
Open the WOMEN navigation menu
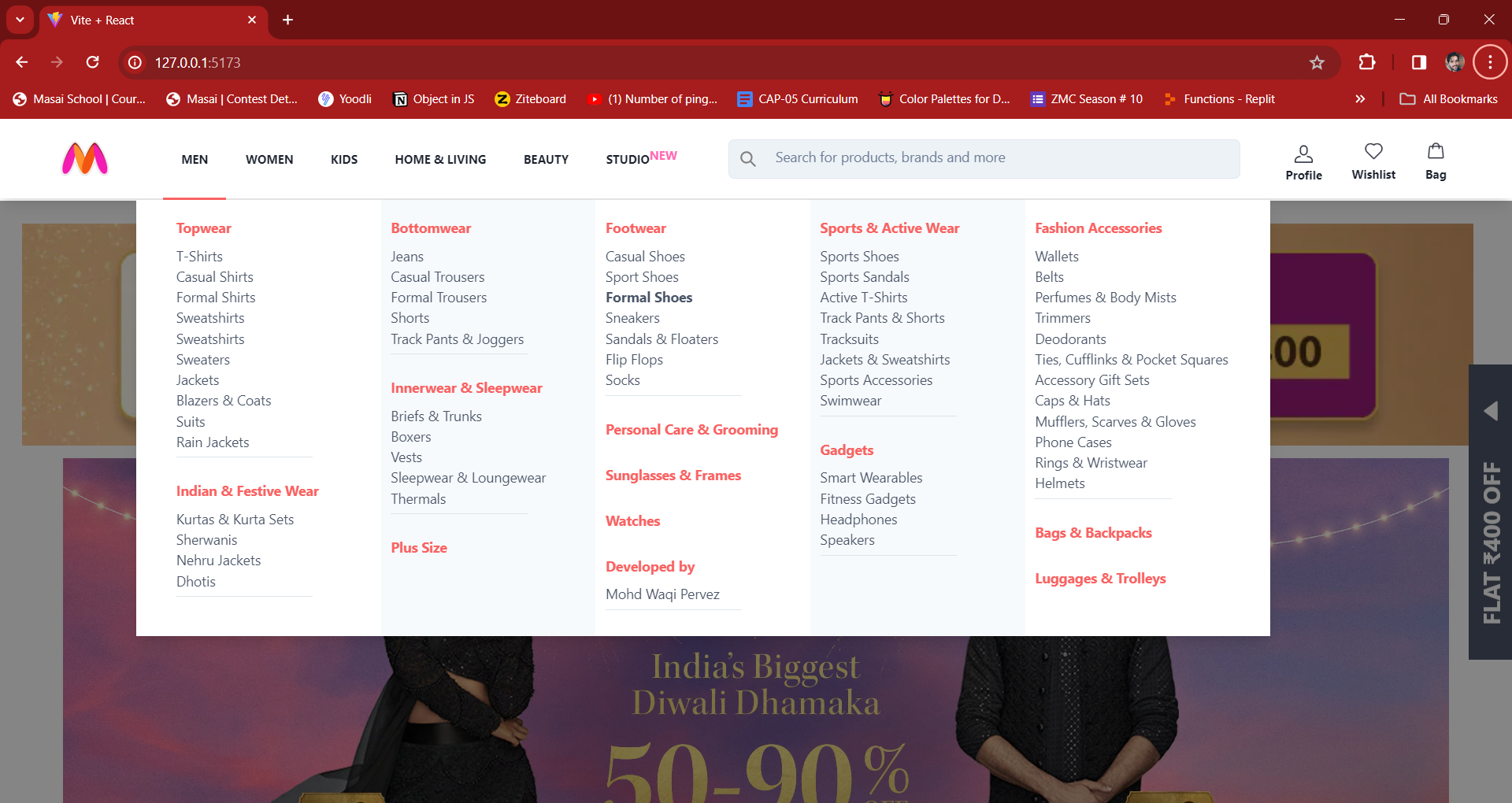click(269, 159)
